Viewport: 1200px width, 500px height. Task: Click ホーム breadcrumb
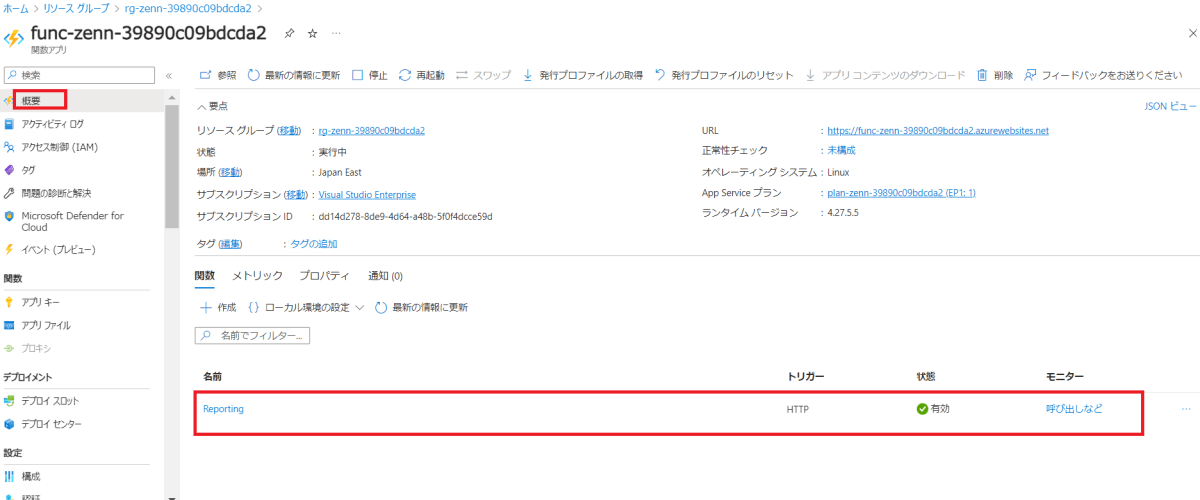(16, 8)
